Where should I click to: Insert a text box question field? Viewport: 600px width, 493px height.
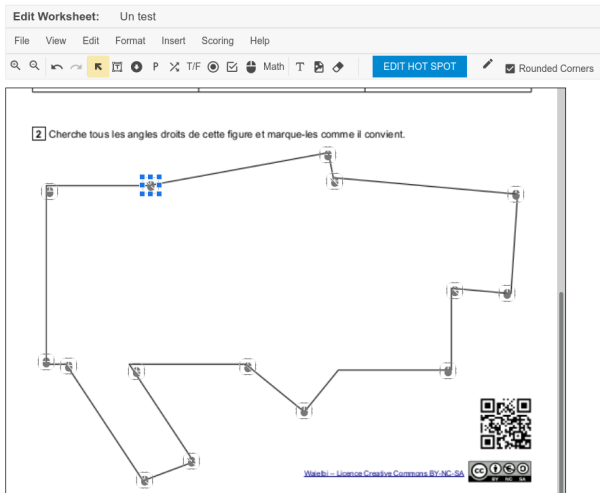[117, 67]
